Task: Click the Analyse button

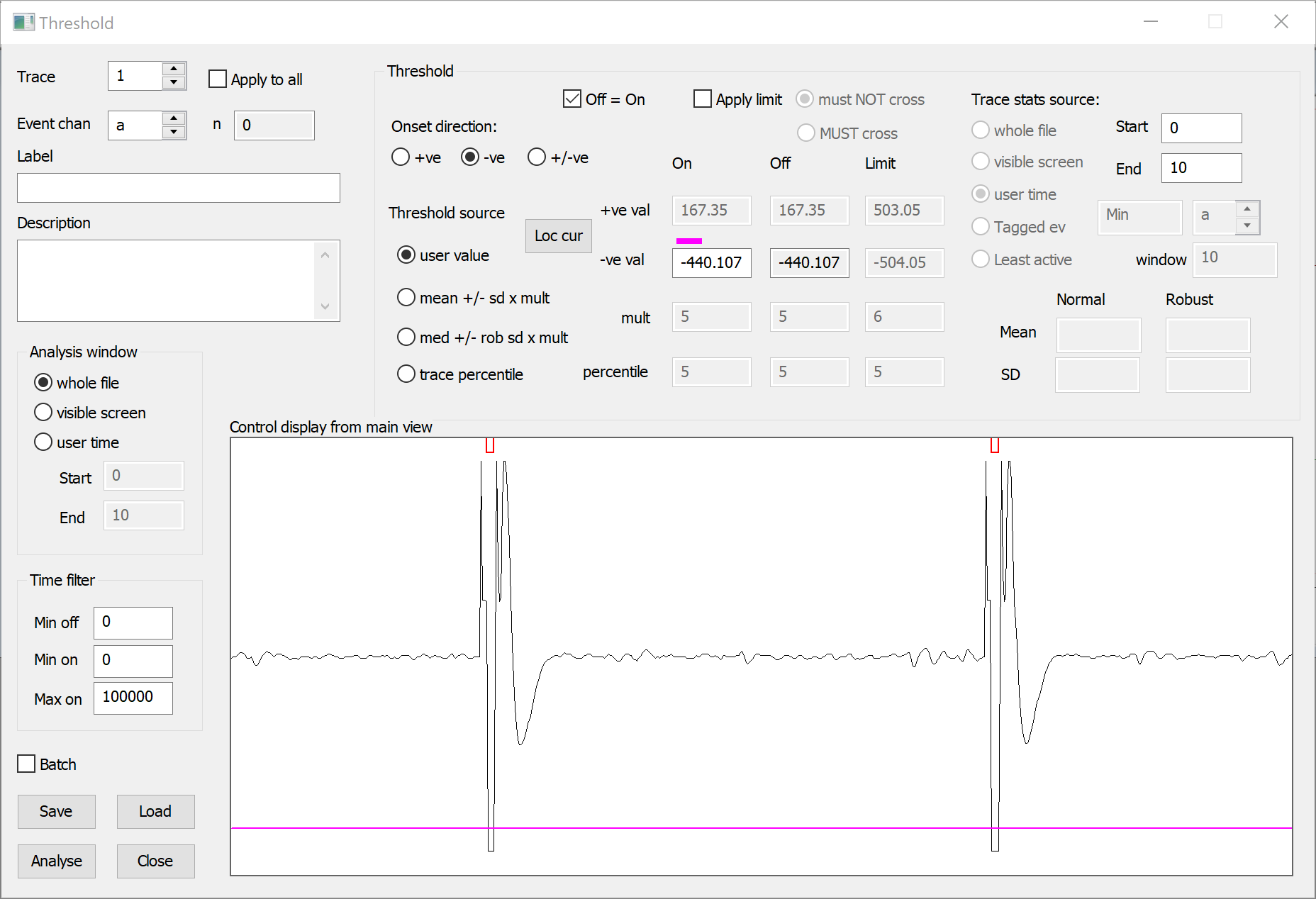Action: [56, 861]
